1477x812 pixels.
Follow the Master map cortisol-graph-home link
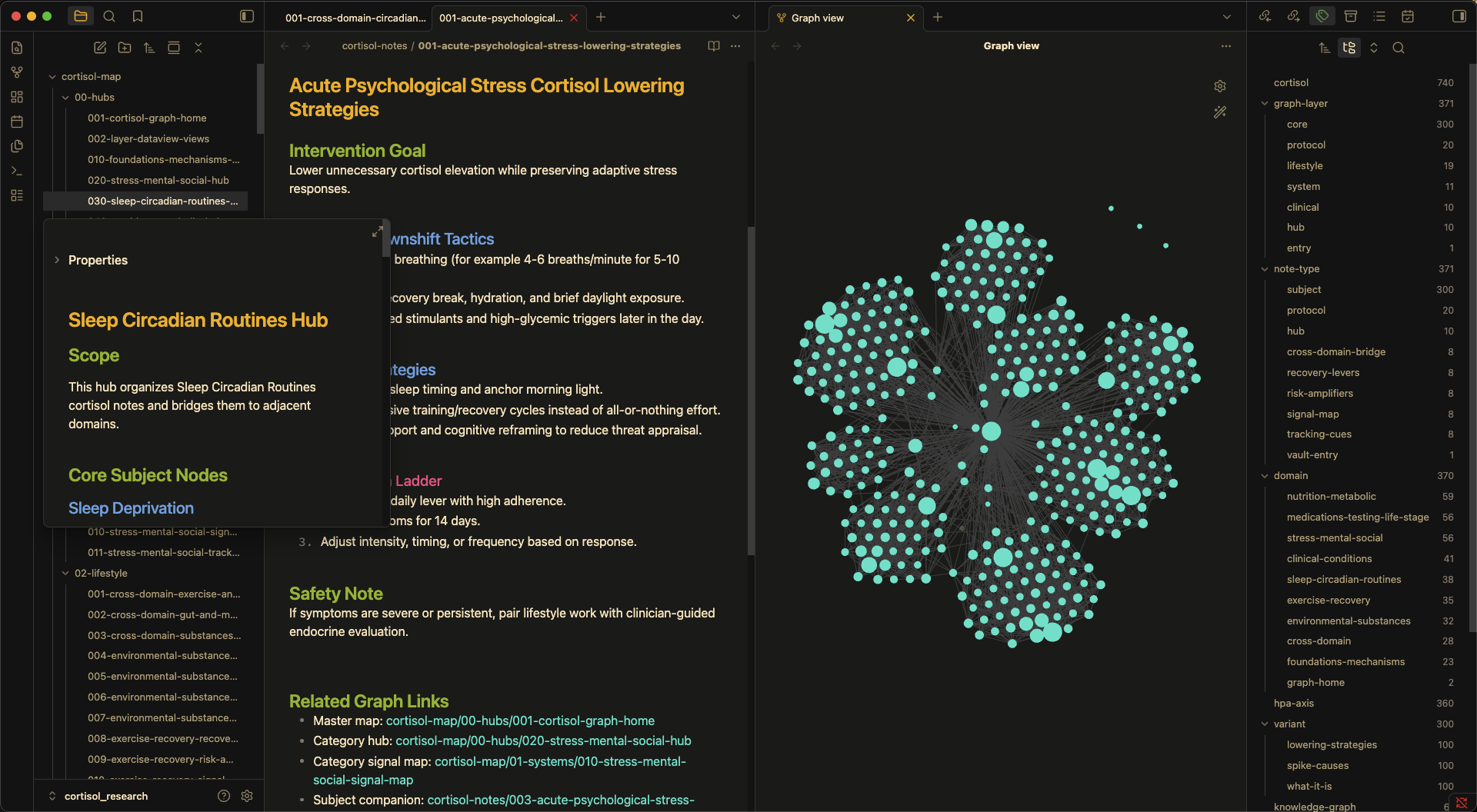point(520,720)
